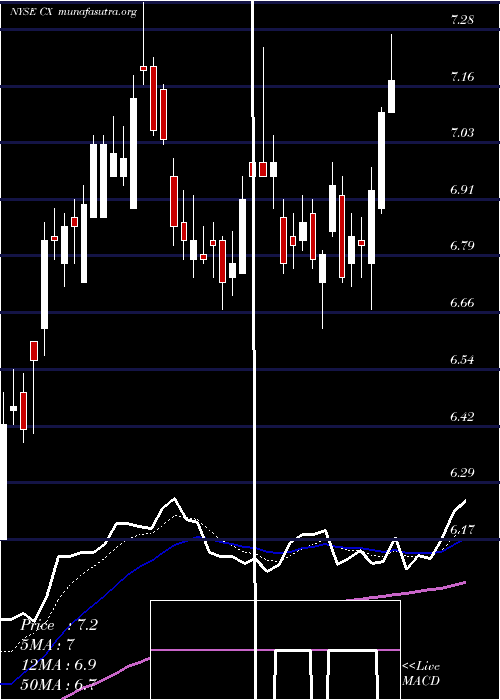
Task: Click the 6.91 price axis label
Action: coord(462,190)
